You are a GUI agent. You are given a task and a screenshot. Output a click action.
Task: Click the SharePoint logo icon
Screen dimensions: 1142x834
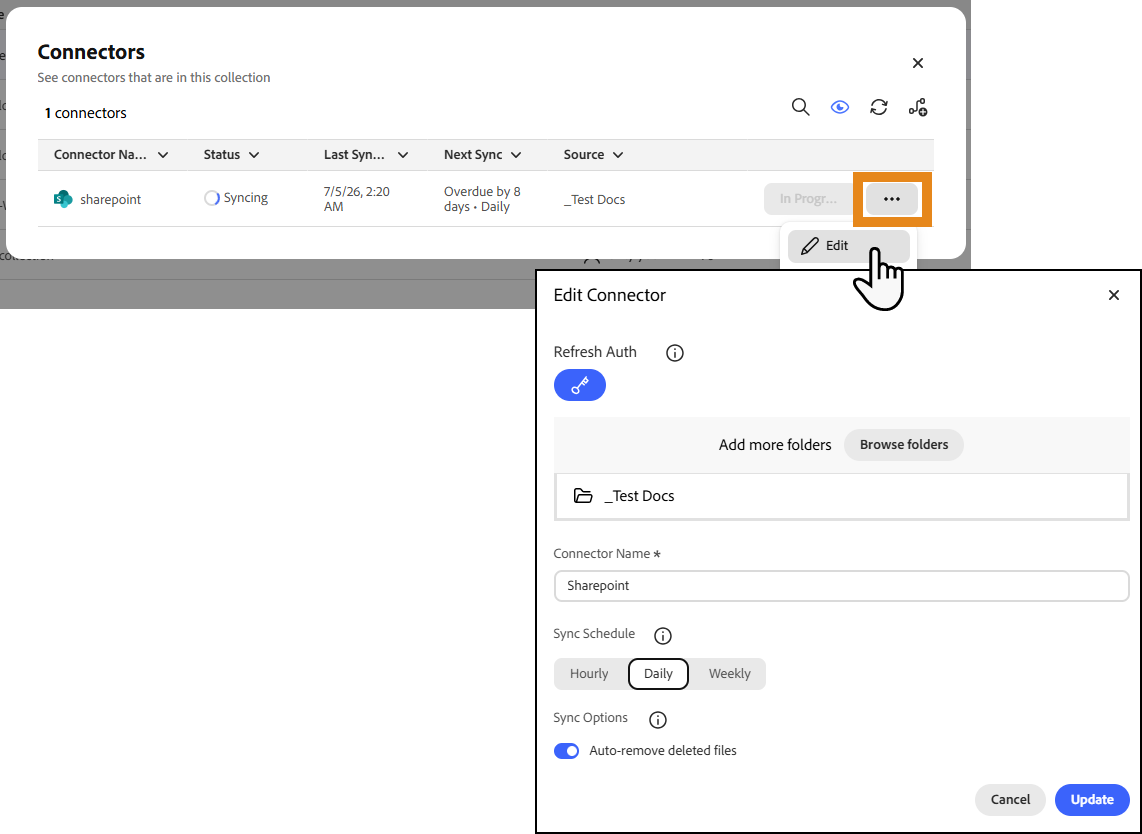63,199
